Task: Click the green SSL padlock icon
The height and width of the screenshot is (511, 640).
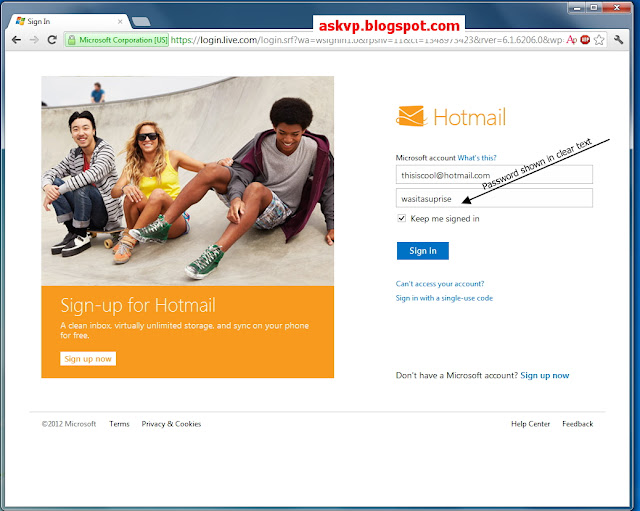Action: [x=72, y=40]
